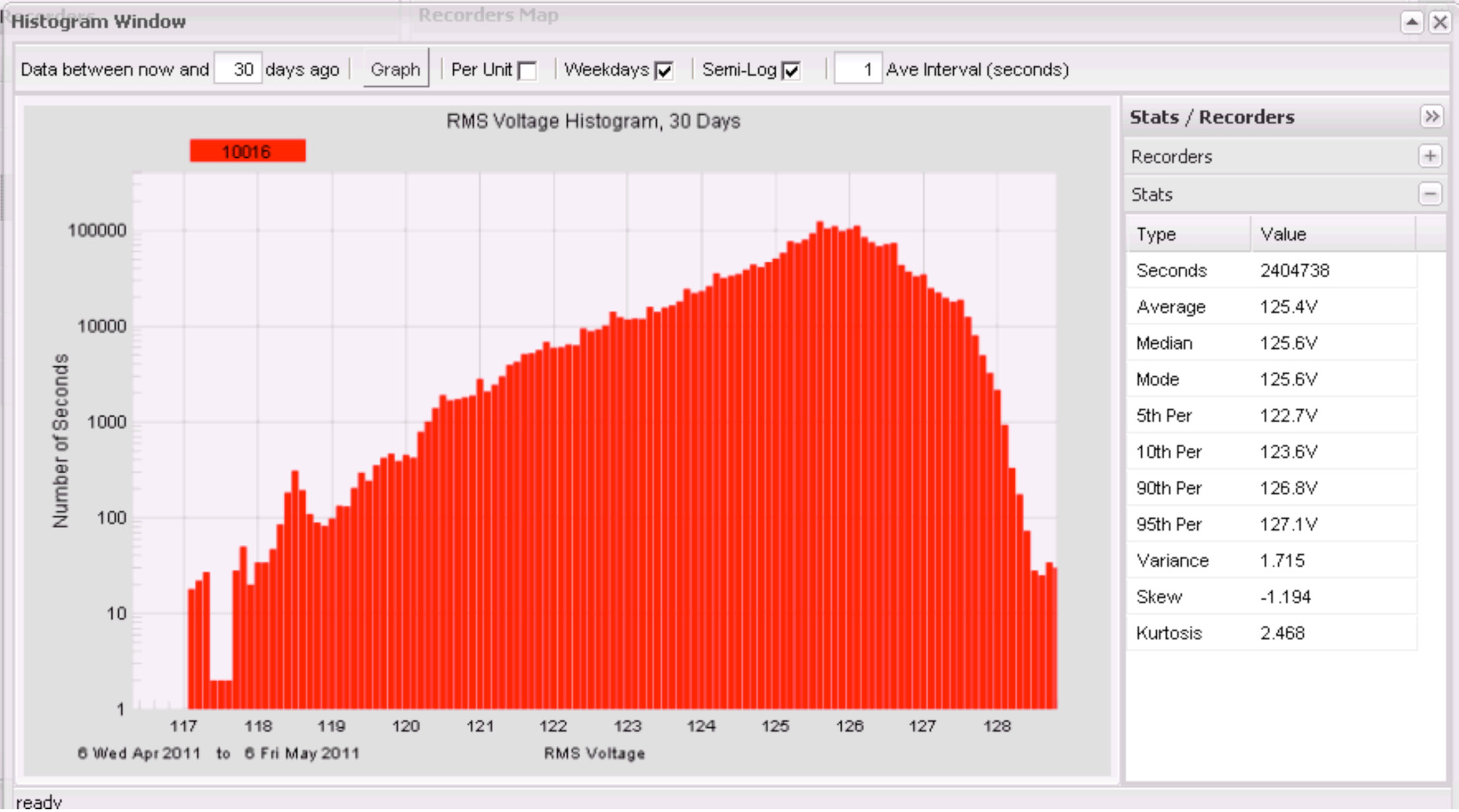Collapse the Stats section header
Viewport: 1459px width, 812px height.
1150,195
